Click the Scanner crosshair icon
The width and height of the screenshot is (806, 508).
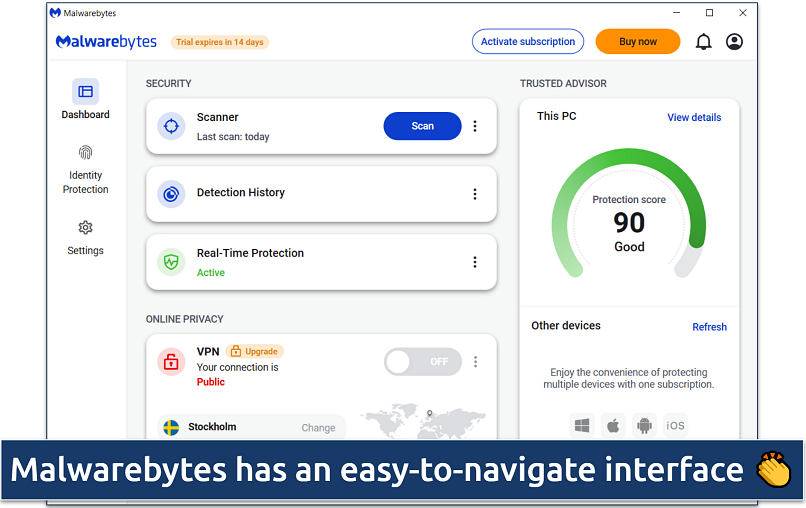[x=171, y=126]
